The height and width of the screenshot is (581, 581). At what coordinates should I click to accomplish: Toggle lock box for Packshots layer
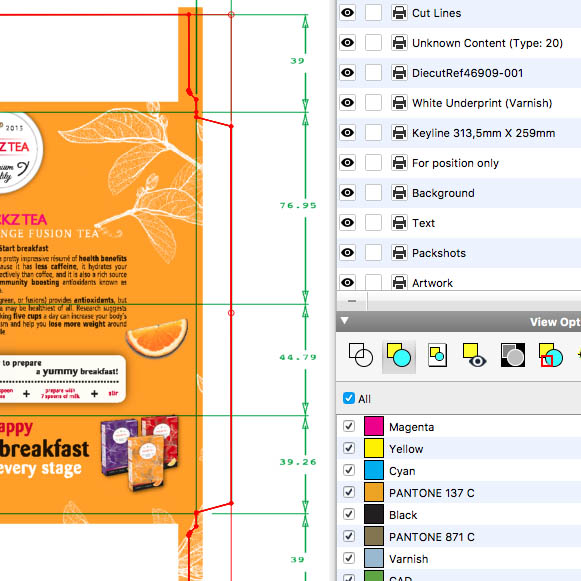(373, 253)
